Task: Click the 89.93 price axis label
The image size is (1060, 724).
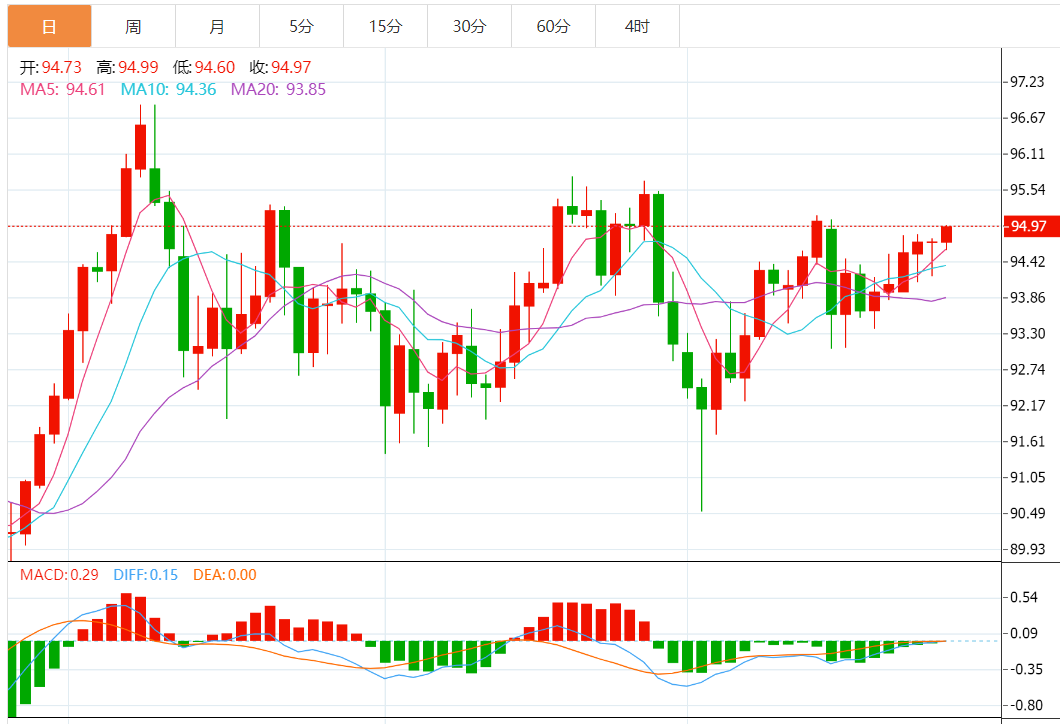Action: click(1027, 549)
